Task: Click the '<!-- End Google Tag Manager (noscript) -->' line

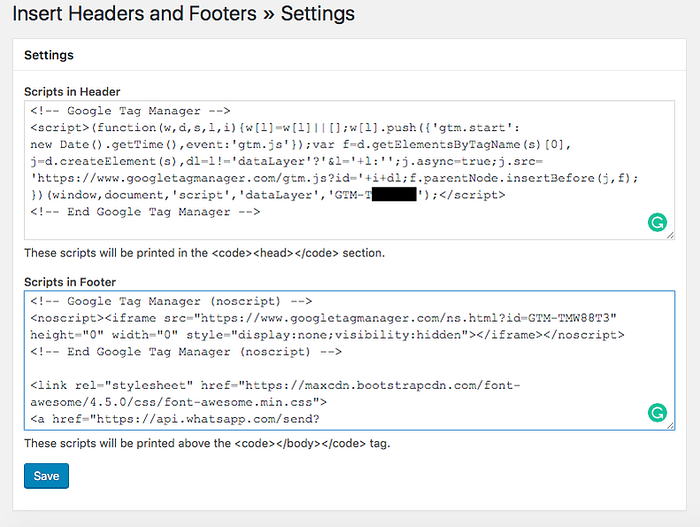Action: click(186, 352)
